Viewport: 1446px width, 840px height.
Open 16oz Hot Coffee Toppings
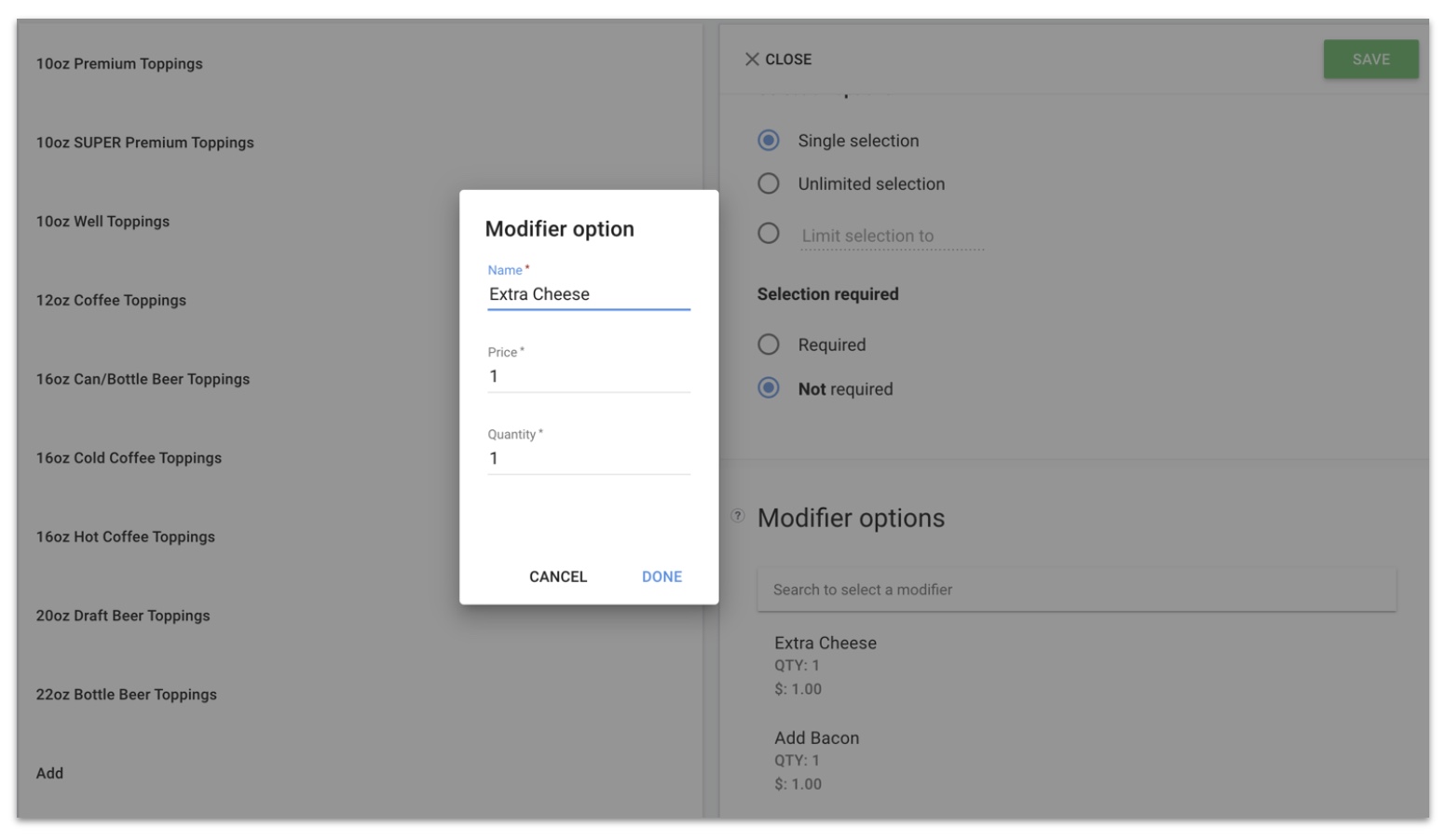(127, 536)
